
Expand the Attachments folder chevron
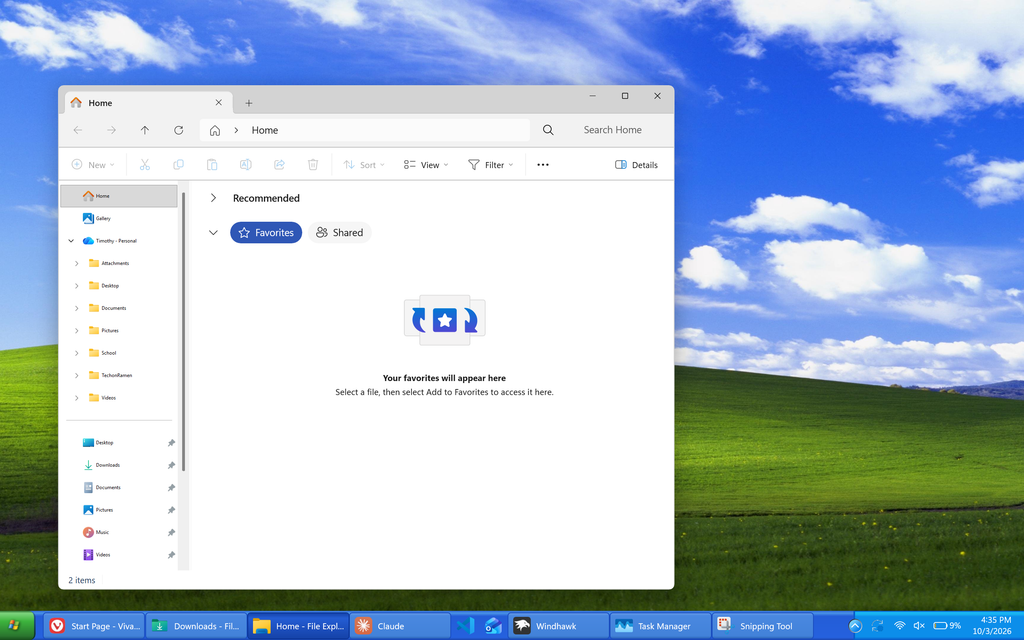[x=76, y=263]
